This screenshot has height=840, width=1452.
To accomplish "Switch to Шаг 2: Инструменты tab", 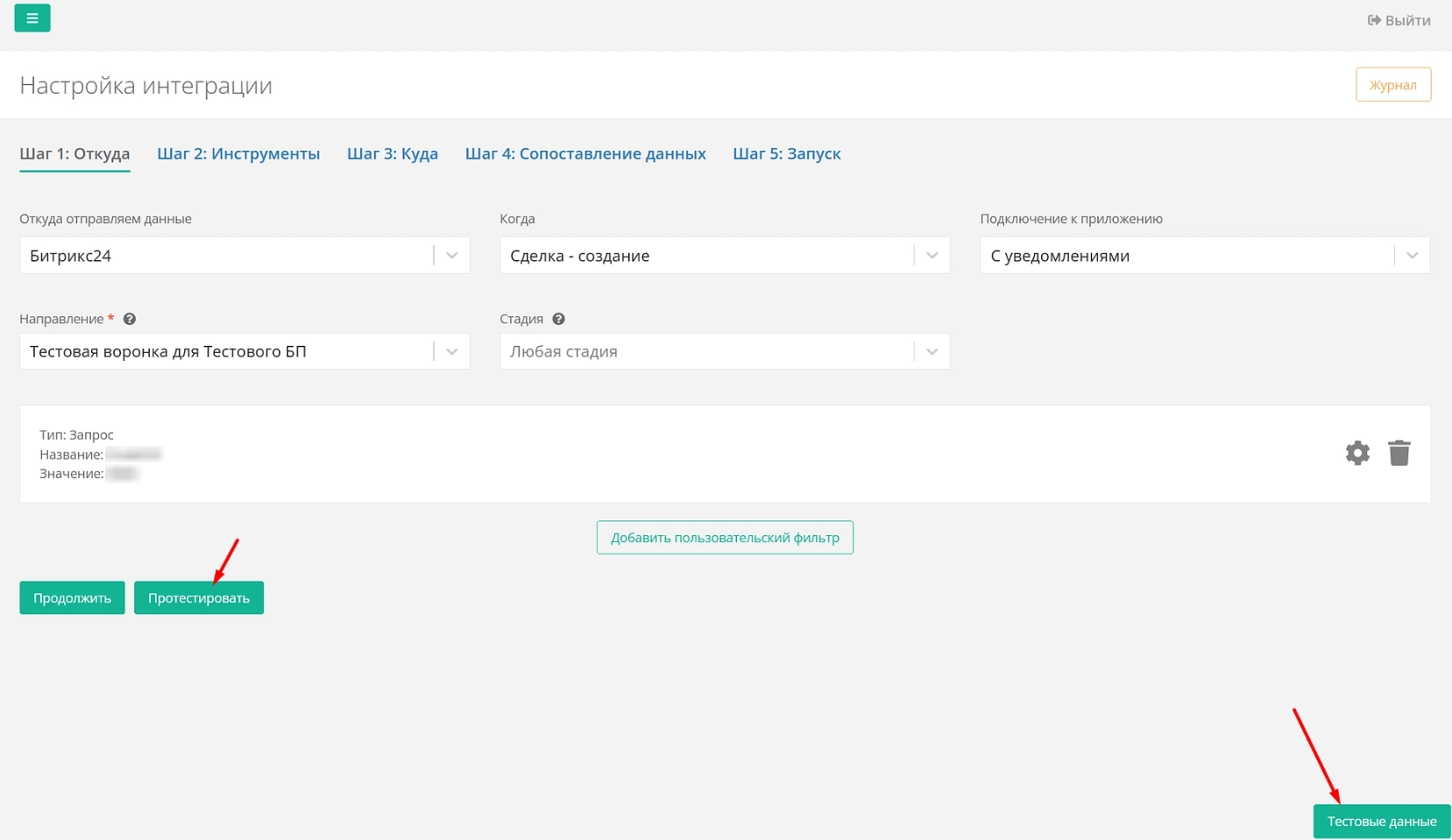I will coord(238,154).
